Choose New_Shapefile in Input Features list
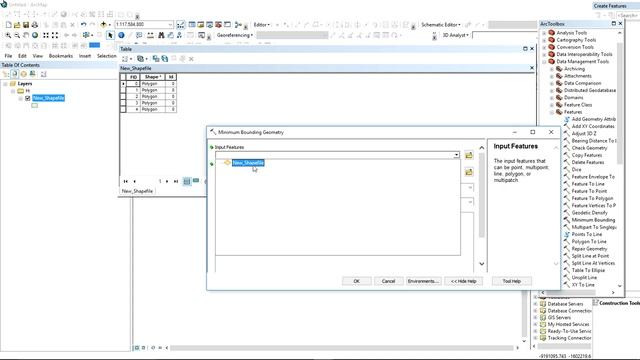The image size is (640, 360). (248, 163)
